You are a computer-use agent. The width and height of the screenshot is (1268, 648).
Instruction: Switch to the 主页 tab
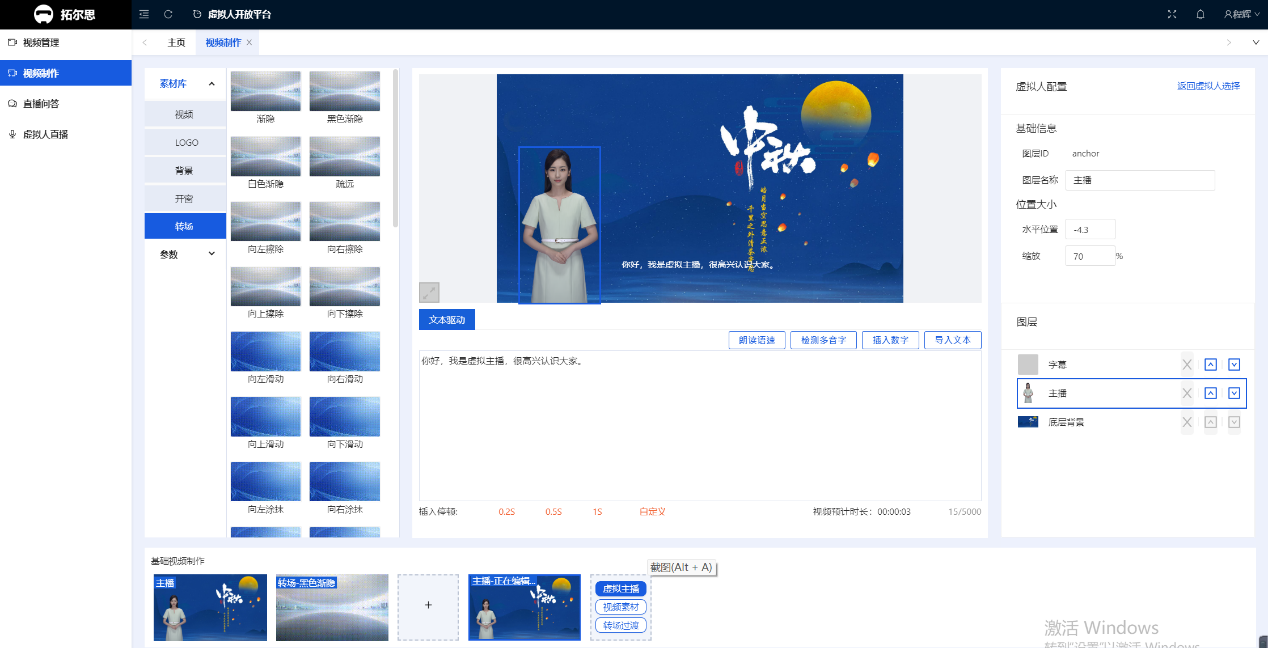coord(176,42)
